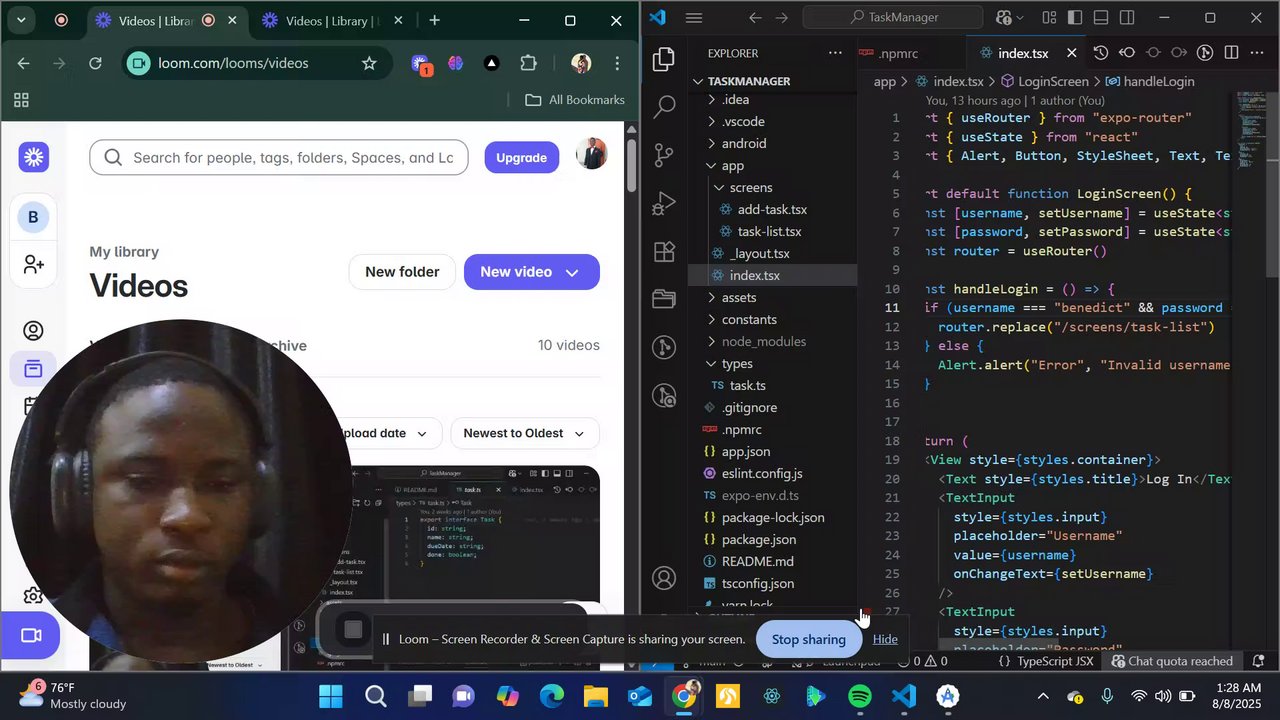Click the Loom search field
Viewport: 1280px width, 720px height.
click(279, 157)
